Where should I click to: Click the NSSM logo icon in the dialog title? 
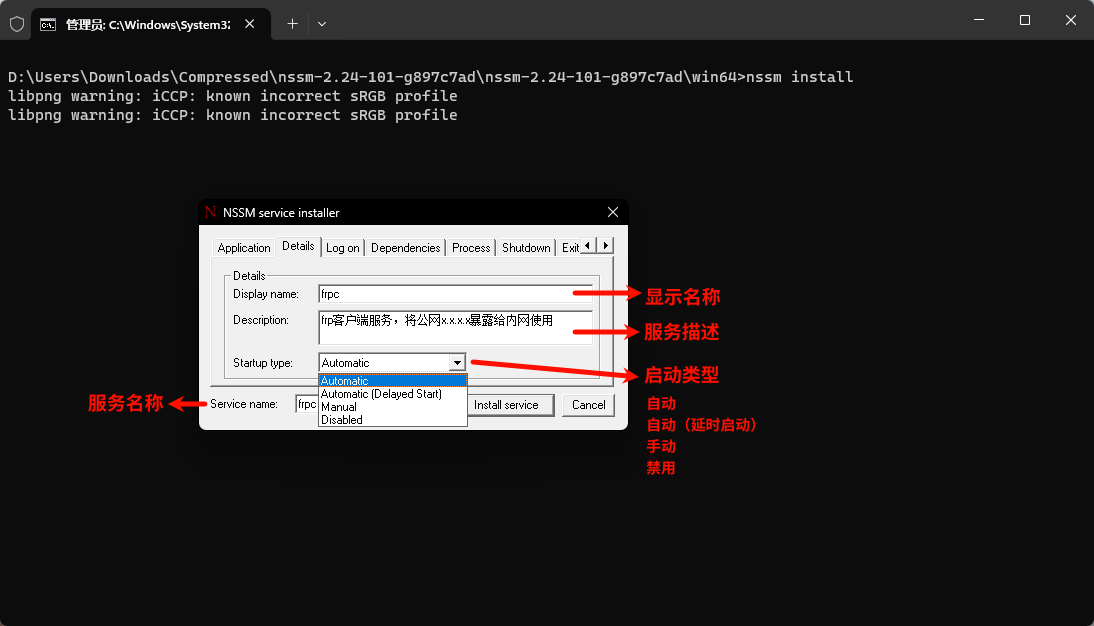(x=211, y=212)
